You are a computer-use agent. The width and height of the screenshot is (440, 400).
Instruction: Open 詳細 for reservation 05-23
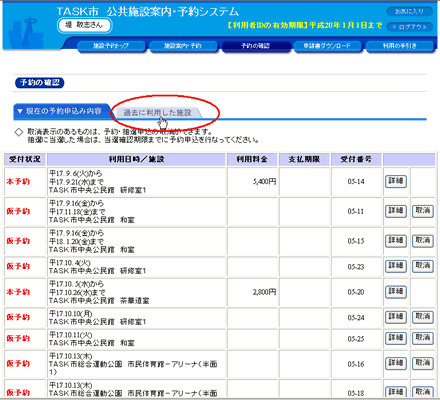pos(396,266)
